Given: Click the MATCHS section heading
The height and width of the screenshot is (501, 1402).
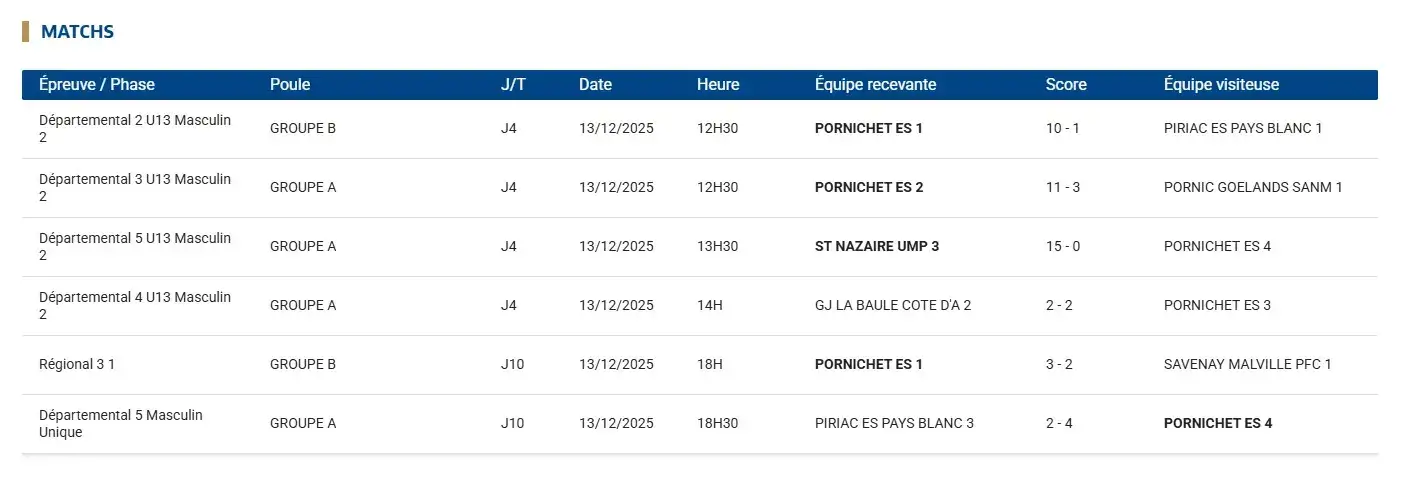Looking at the screenshot, I should tap(77, 32).
